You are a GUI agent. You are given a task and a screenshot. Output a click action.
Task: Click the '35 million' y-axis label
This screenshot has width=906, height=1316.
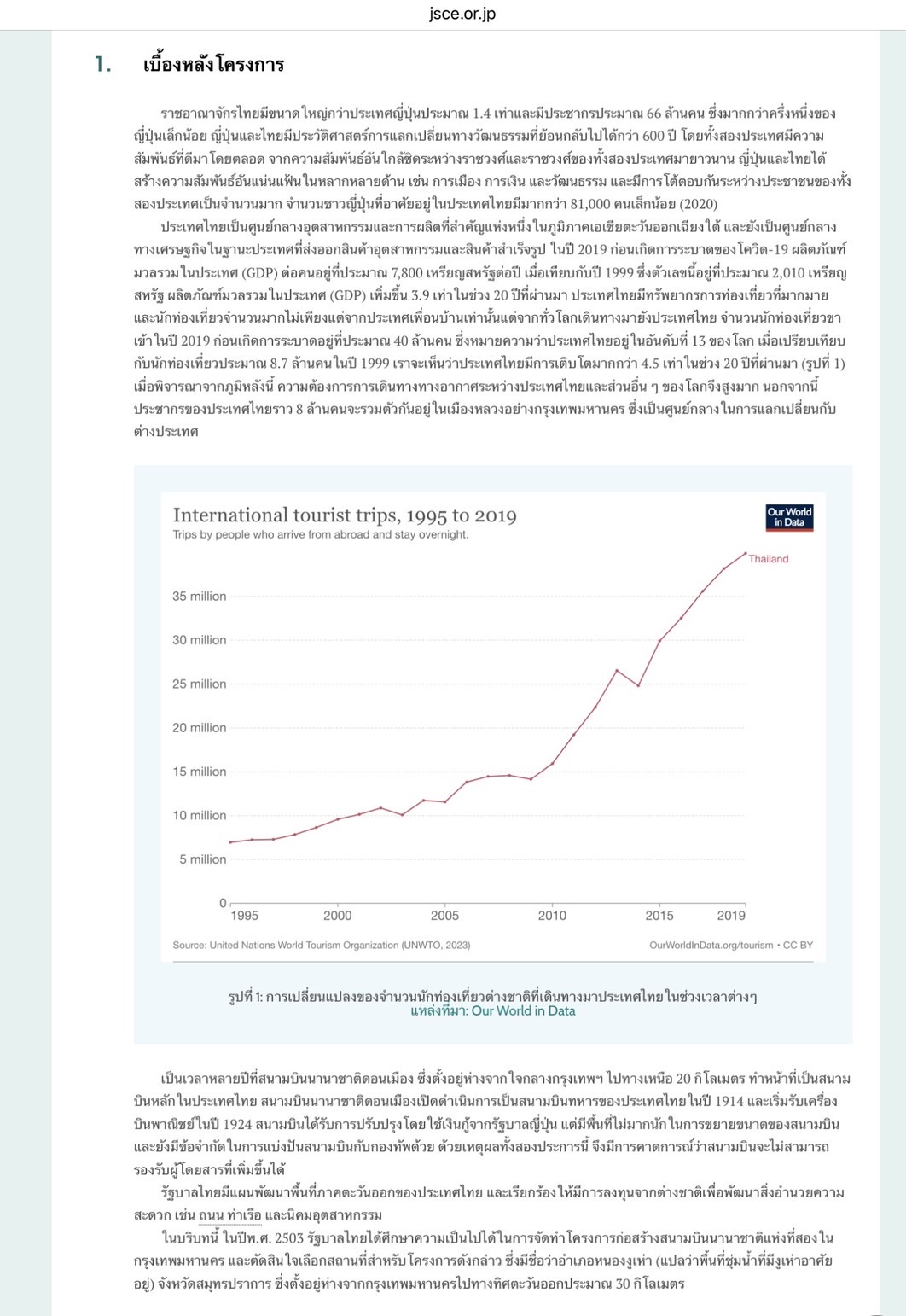coord(200,596)
